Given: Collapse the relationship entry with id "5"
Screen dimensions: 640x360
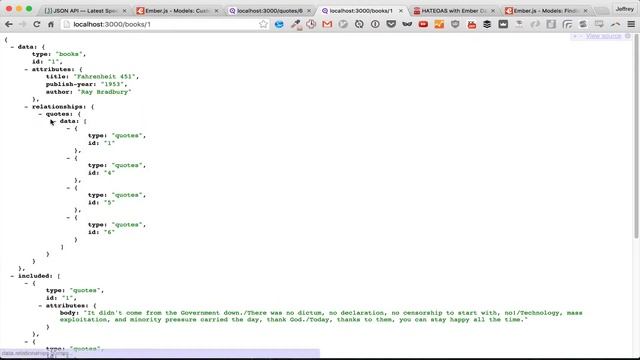Looking at the screenshot, I should [68, 188].
